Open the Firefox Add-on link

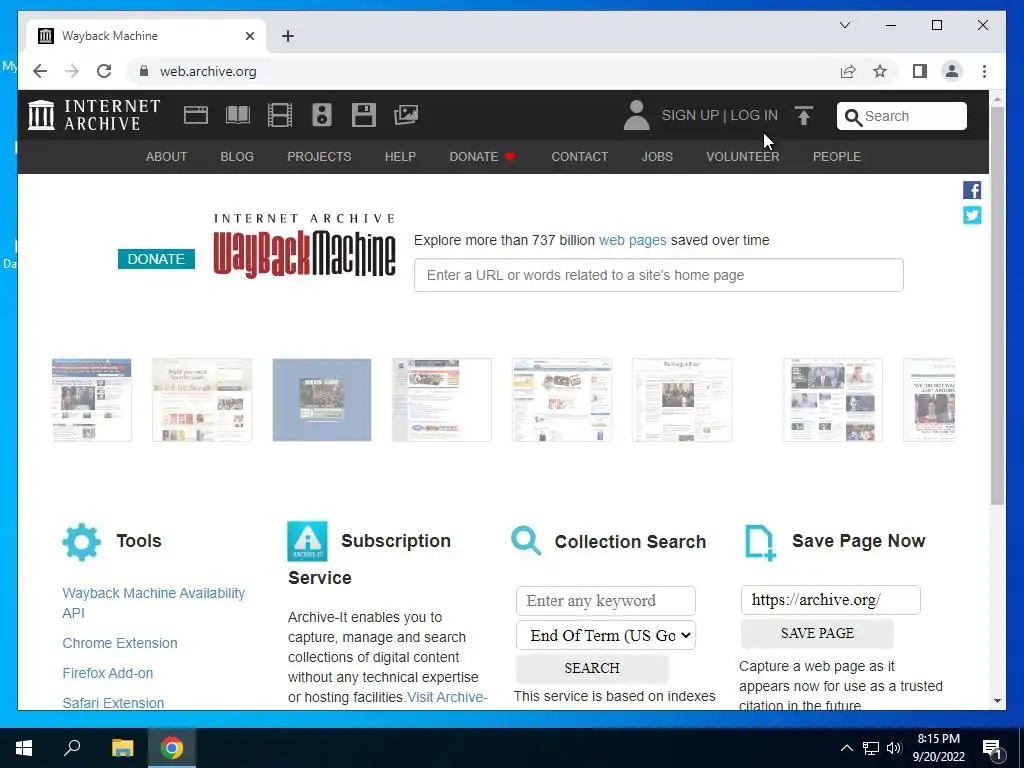(108, 673)
